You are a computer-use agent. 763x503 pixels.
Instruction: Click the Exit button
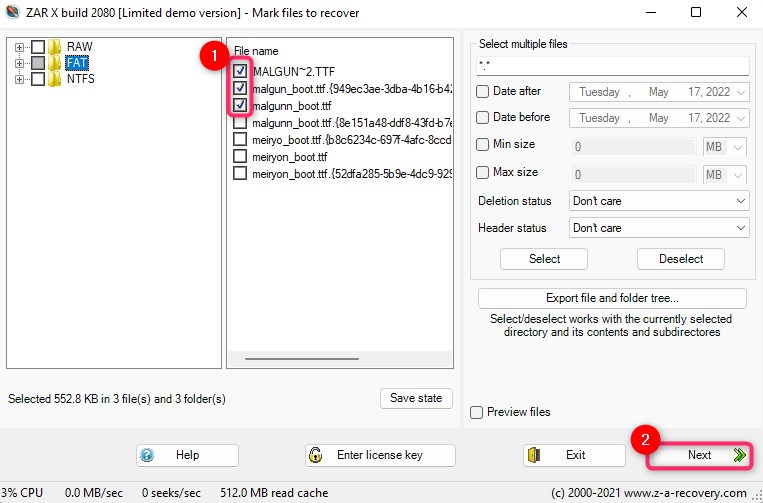click(574, 455)
